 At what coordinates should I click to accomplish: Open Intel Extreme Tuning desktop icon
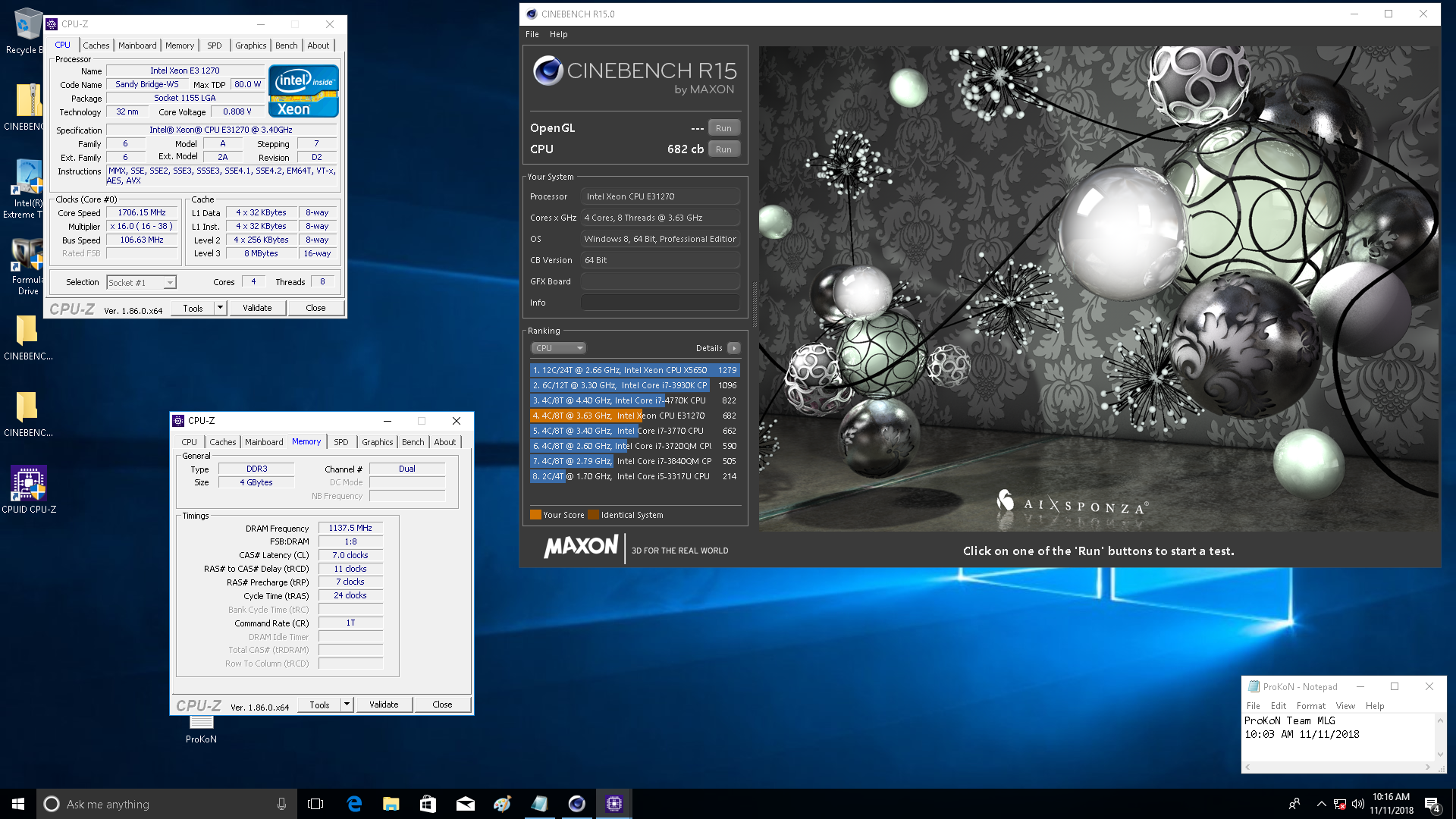click(x=26, y=189)
